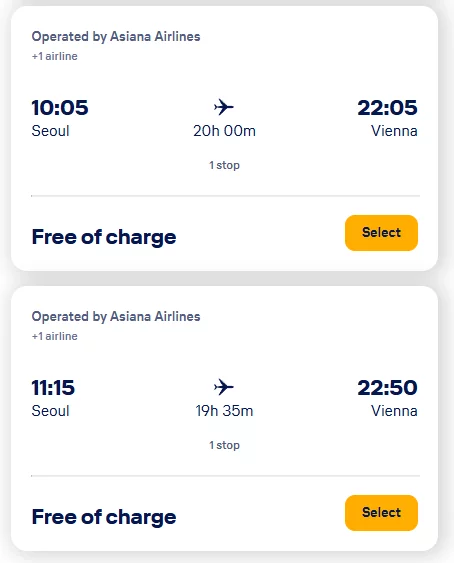Click the airplane icon on 11:15 flight
Screen dimensions: 454x563
224,387
